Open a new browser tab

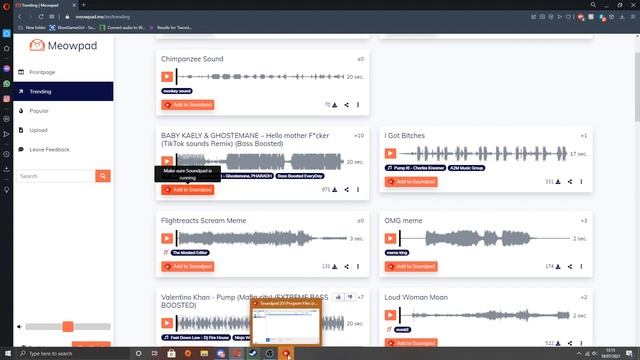point(84,5)
